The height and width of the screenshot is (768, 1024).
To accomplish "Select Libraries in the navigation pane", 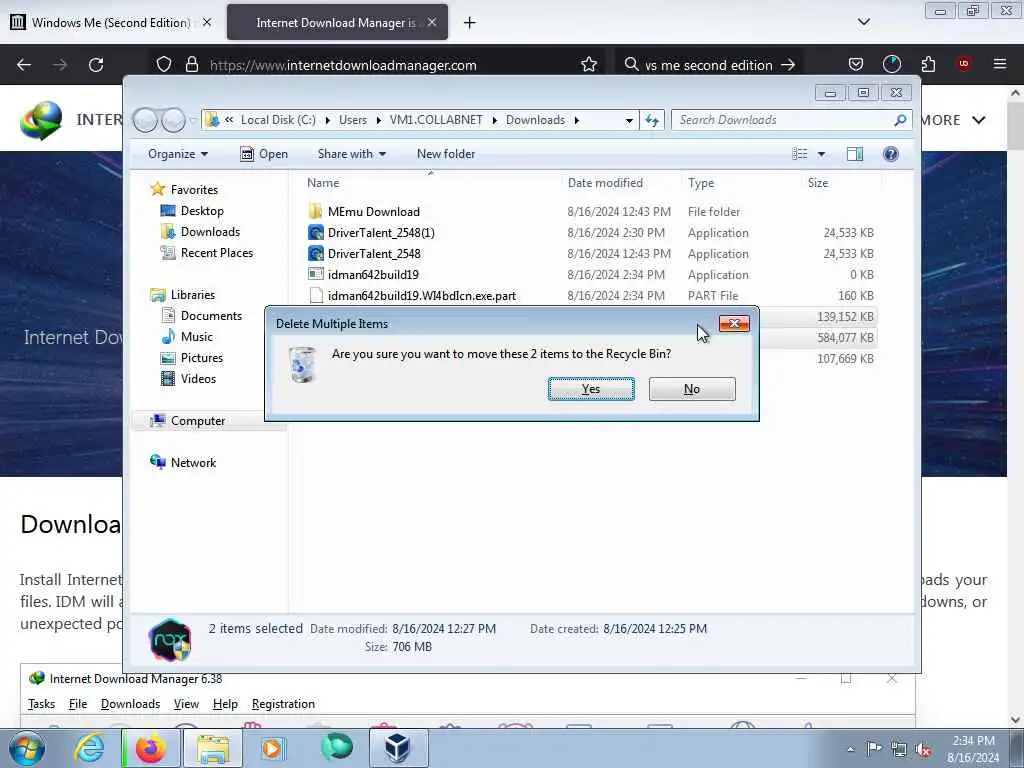I will click(x=193, y=295).
